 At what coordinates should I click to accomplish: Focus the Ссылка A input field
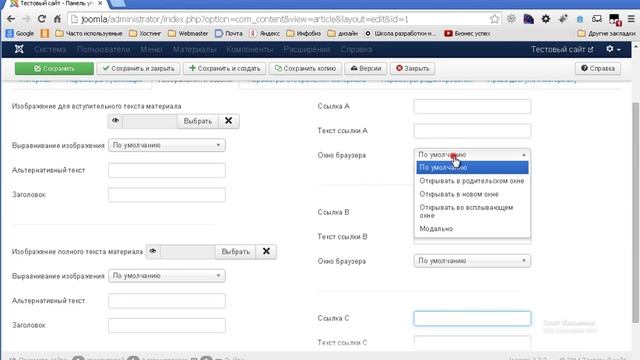pos(472,106)
